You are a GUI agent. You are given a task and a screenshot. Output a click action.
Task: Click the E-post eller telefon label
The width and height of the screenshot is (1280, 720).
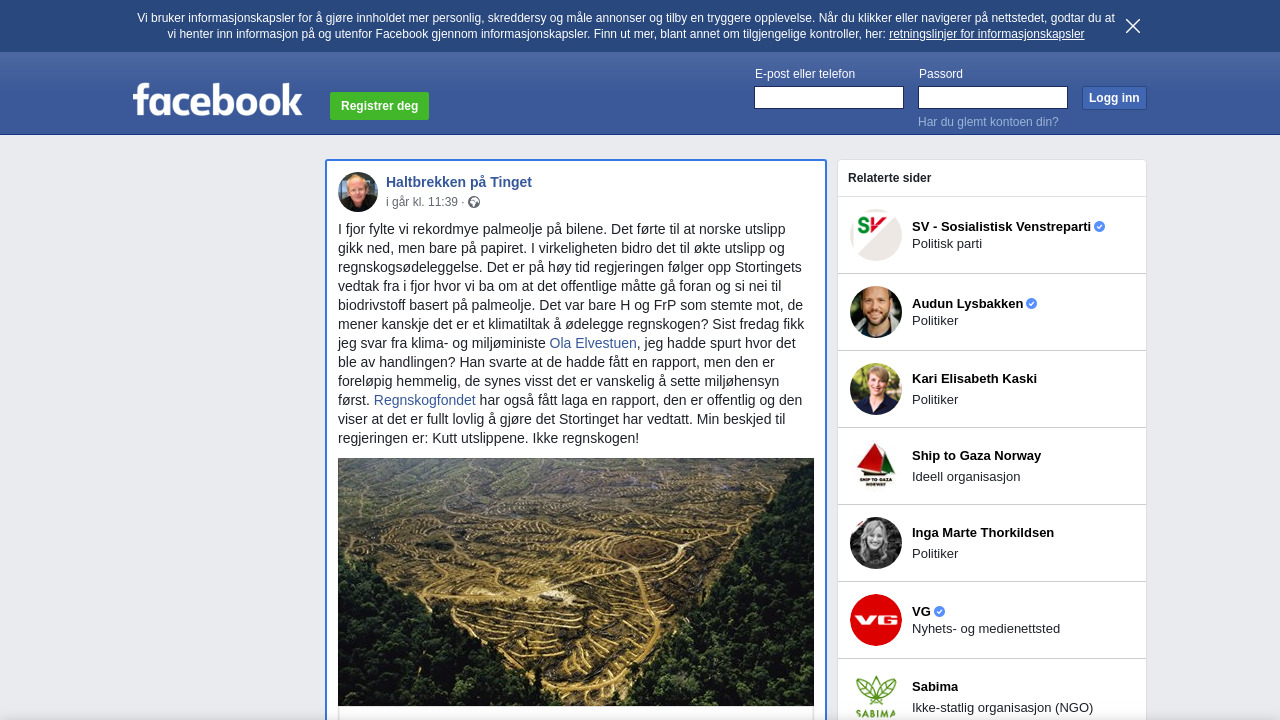[805, 74]
